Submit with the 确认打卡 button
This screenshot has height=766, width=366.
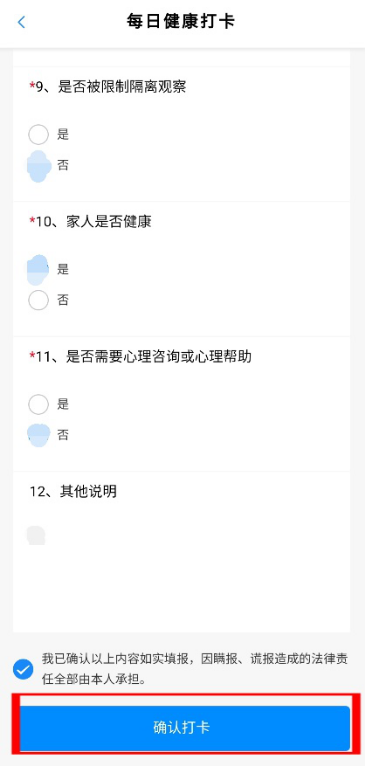[x=185, y=727]
